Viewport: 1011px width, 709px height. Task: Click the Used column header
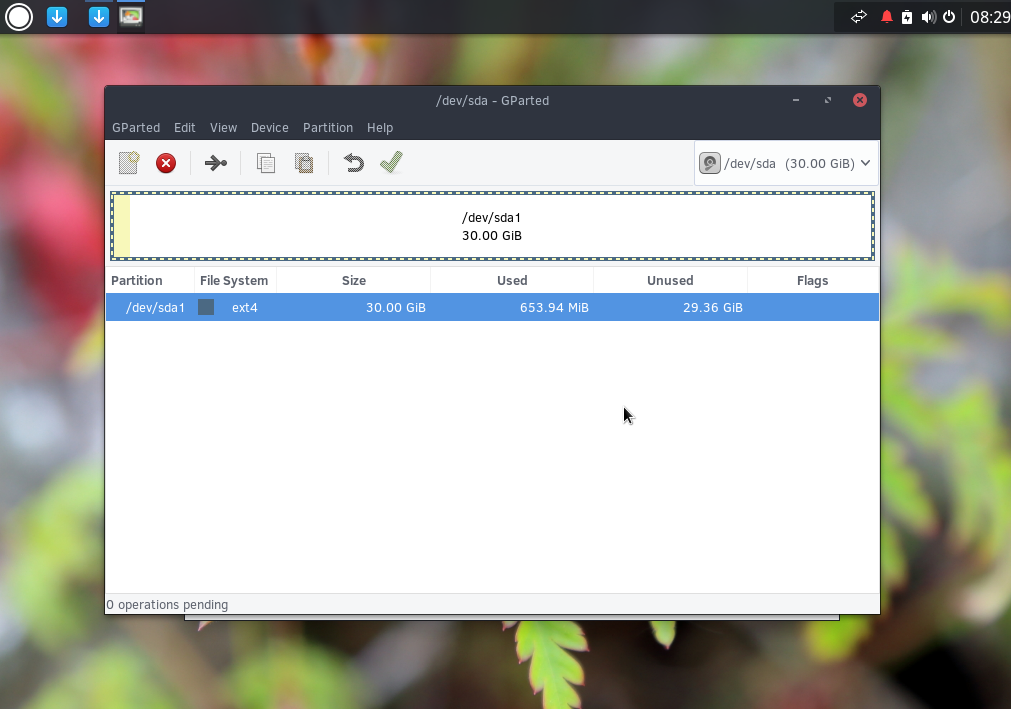tap(512, 280)
